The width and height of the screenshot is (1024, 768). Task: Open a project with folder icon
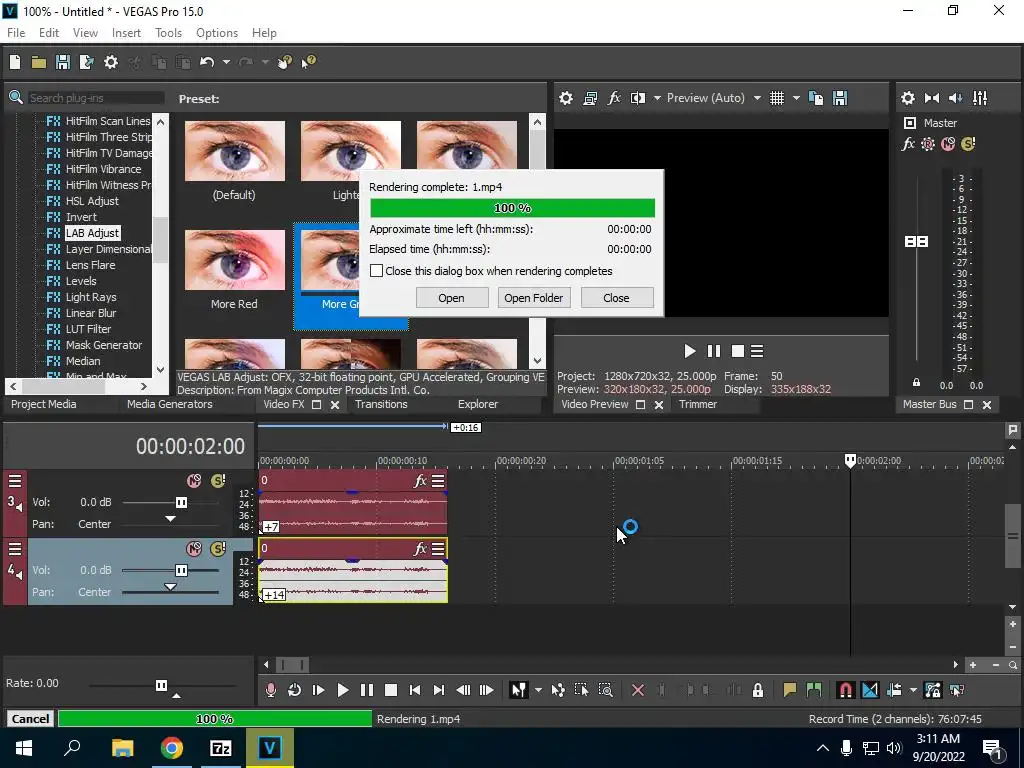(x=39, y=62)
